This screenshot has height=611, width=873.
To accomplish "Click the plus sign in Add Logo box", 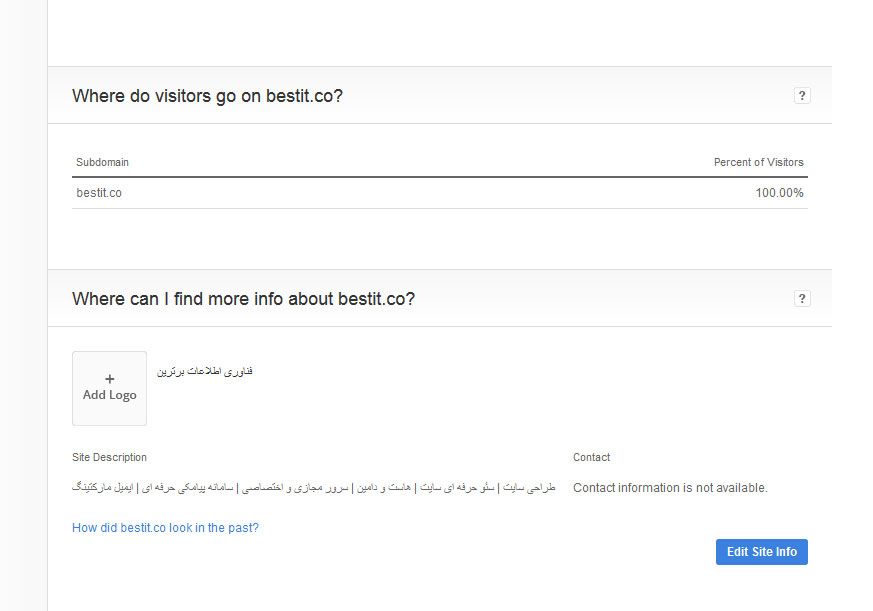I will point(110,379).
